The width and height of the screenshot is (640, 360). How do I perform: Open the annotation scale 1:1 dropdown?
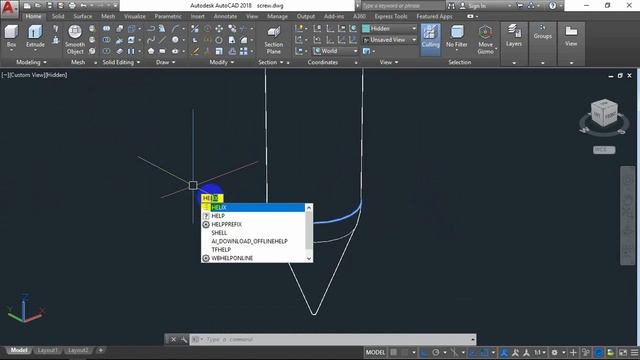pyautogui.click(x=540, y=352)
